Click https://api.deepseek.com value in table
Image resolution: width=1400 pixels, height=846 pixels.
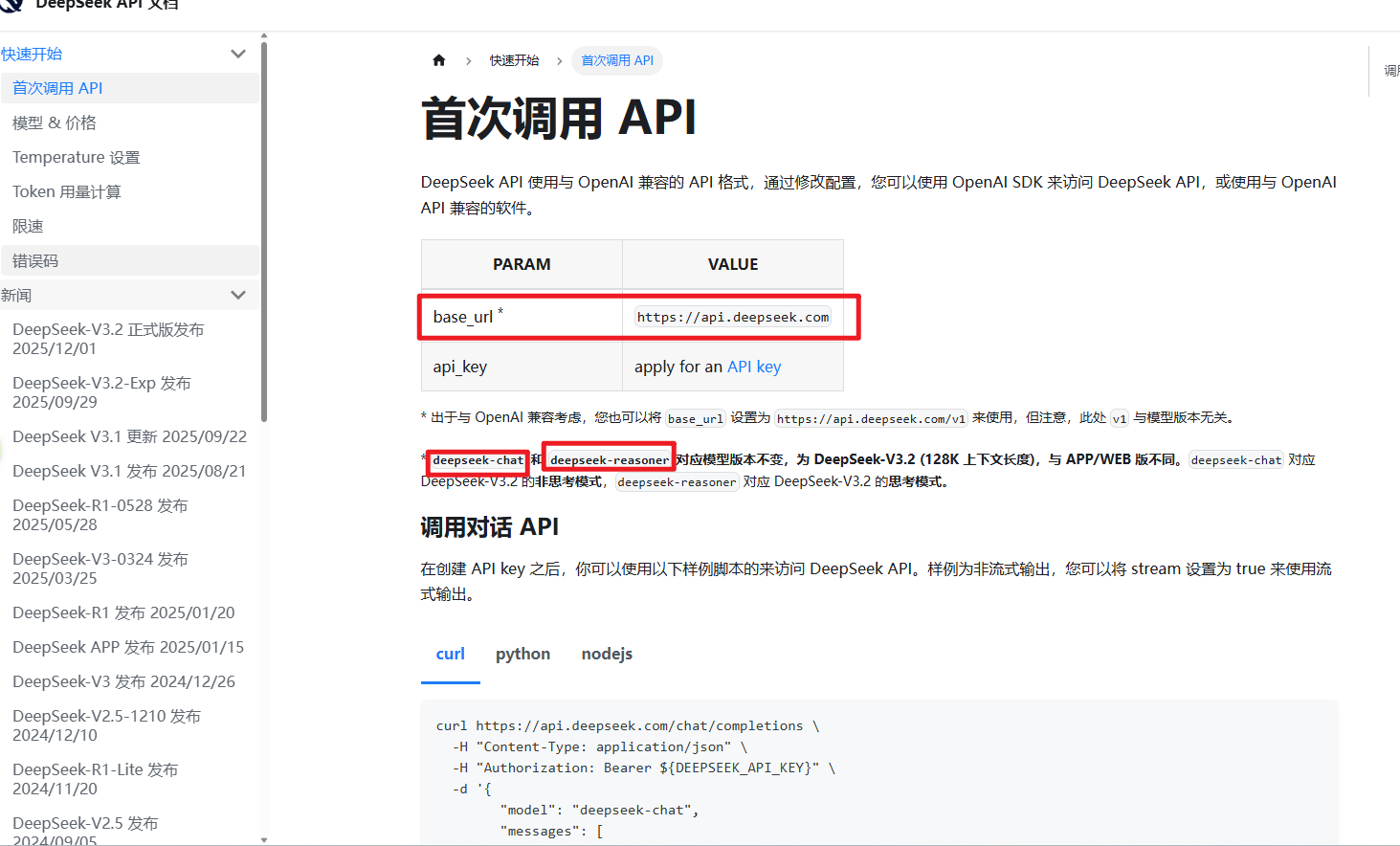pos(733,317)
